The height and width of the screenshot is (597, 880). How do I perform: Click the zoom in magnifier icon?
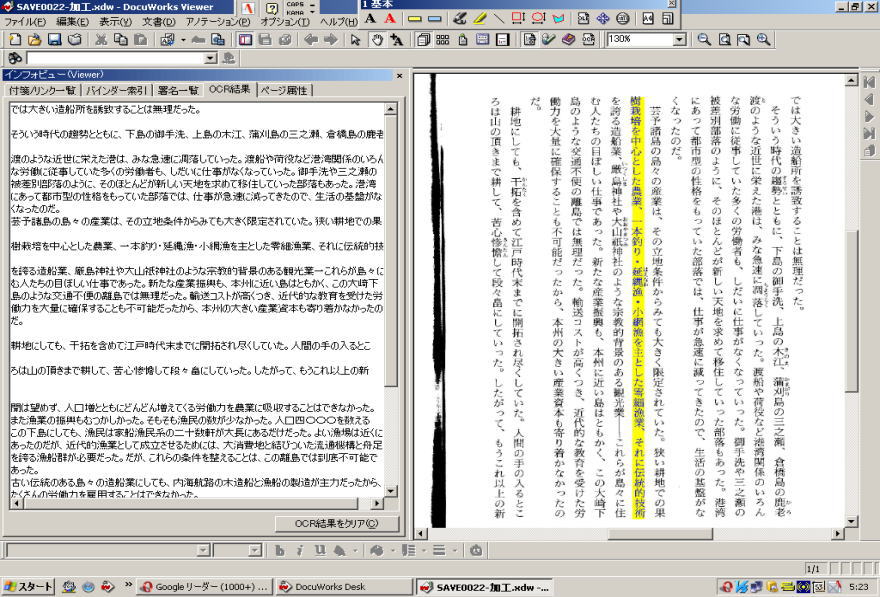coord(763,39)
